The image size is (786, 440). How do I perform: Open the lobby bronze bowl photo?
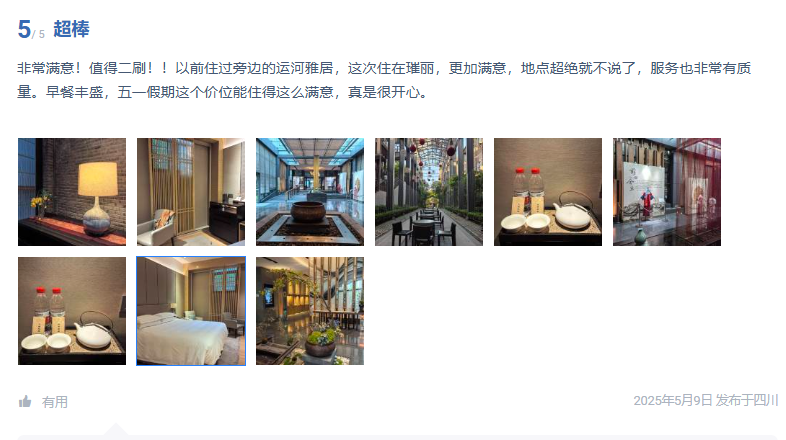click(310, 192)
